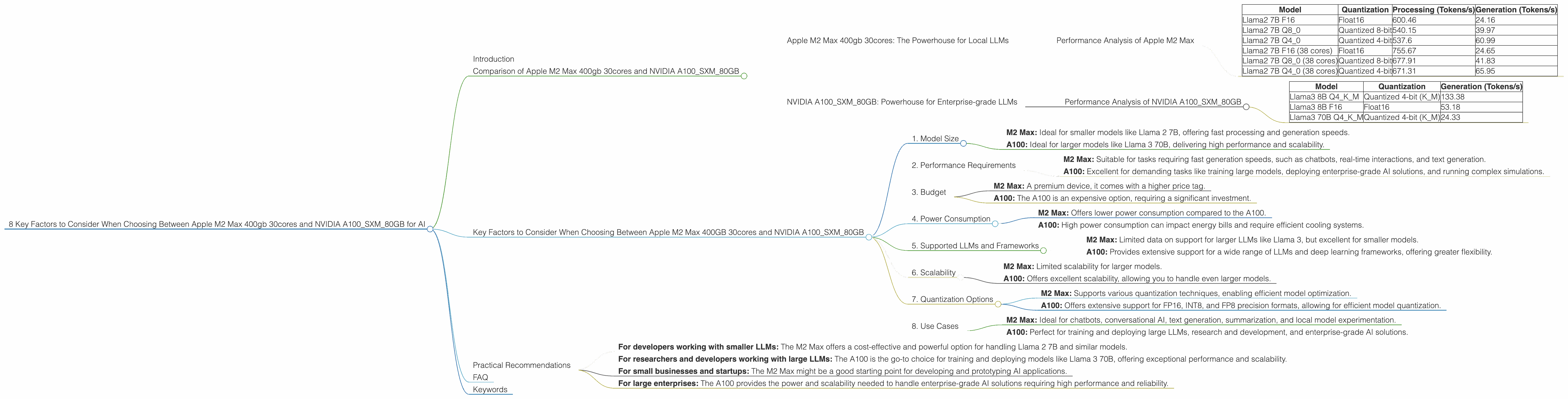Toggle the 5. Supported LLMs and Frameworks circle
This screenshot has width=1568, height=399.
1043,250
